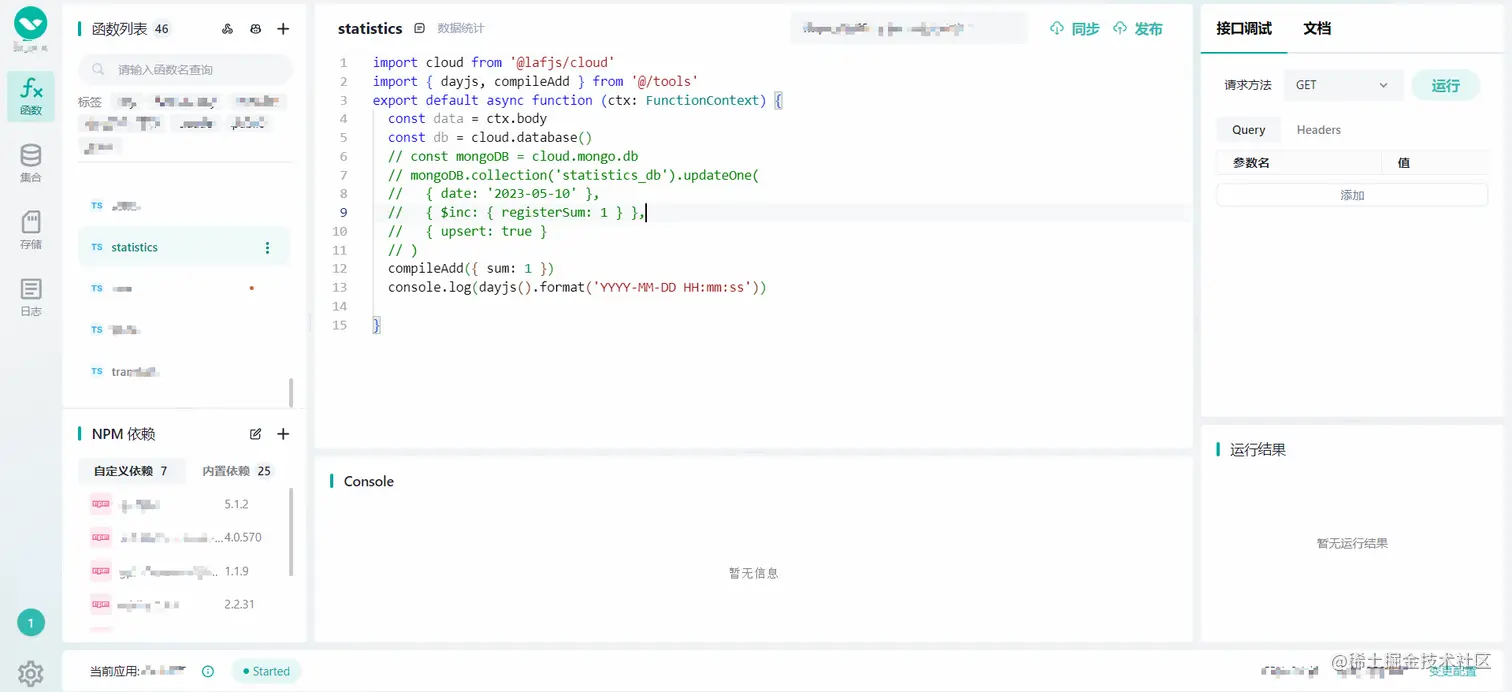Click 添加 to add a query parameter
Screen dimensions: 1512x692
[x=1352, y=195]
